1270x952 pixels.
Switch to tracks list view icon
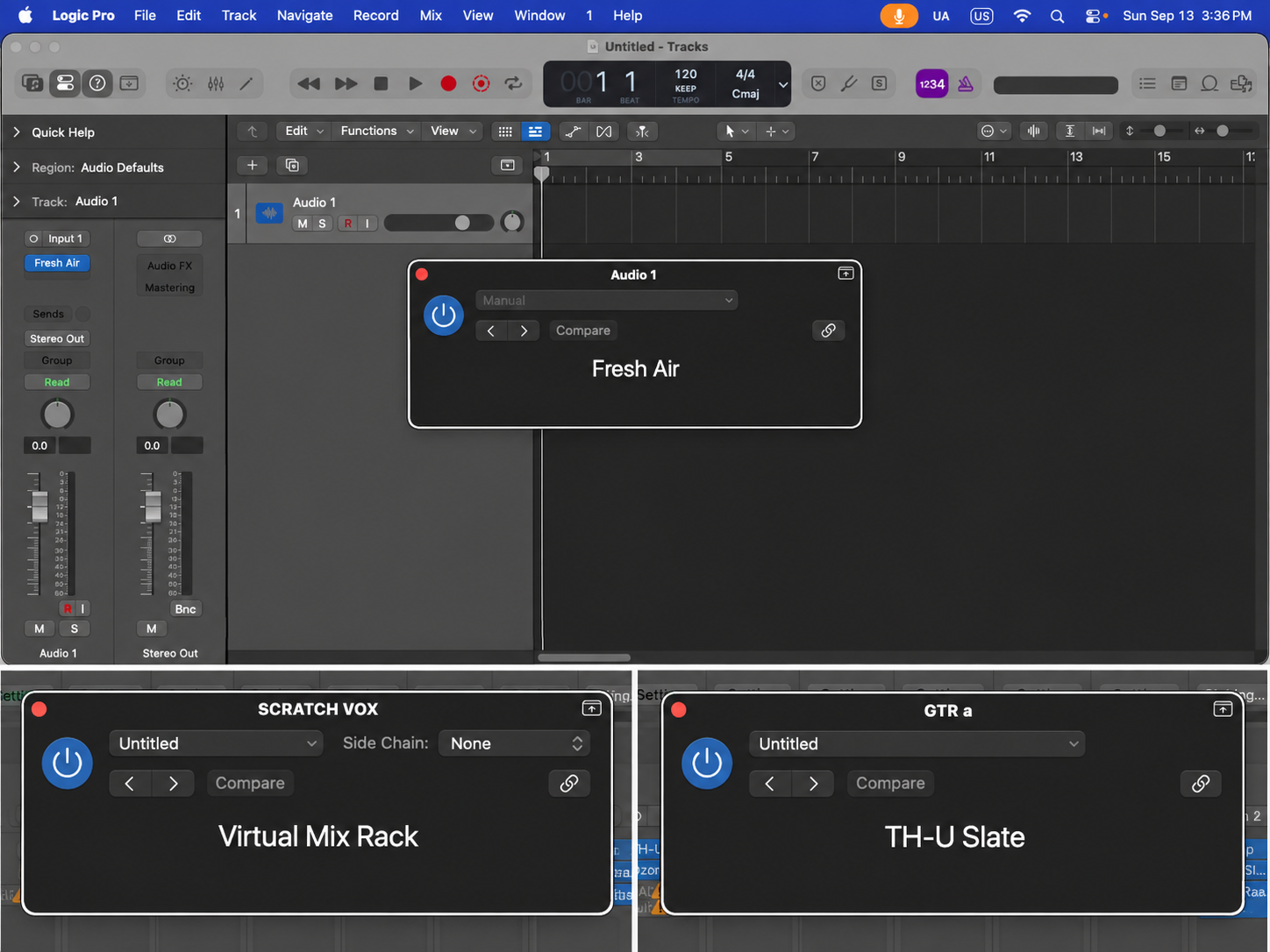point(535,131)
